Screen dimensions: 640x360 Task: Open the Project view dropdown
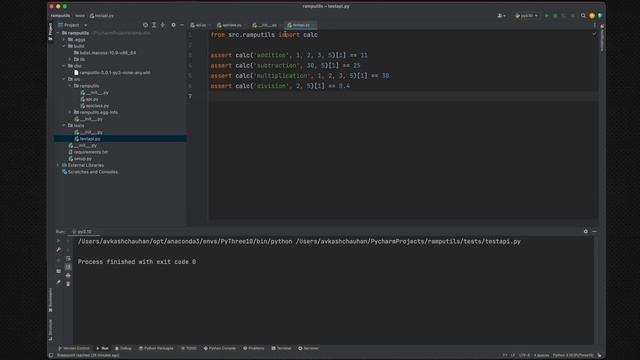(73, 25)
